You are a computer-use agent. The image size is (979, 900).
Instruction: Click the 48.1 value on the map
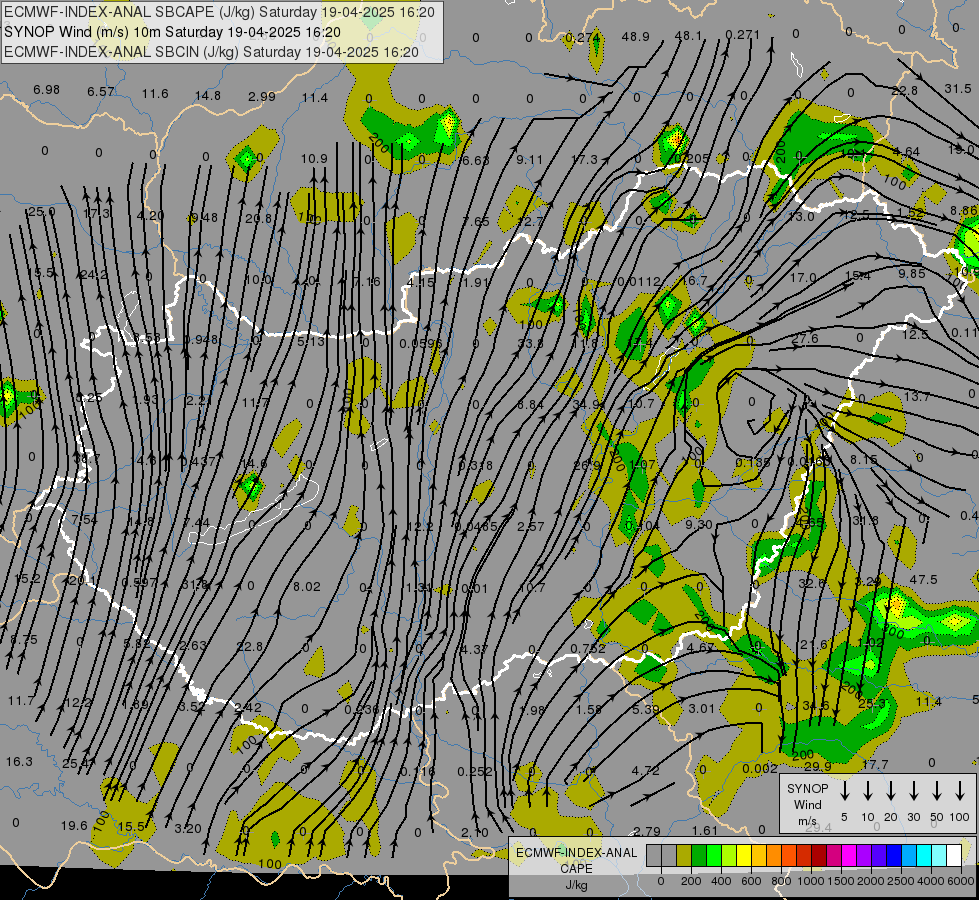[688, 36]
